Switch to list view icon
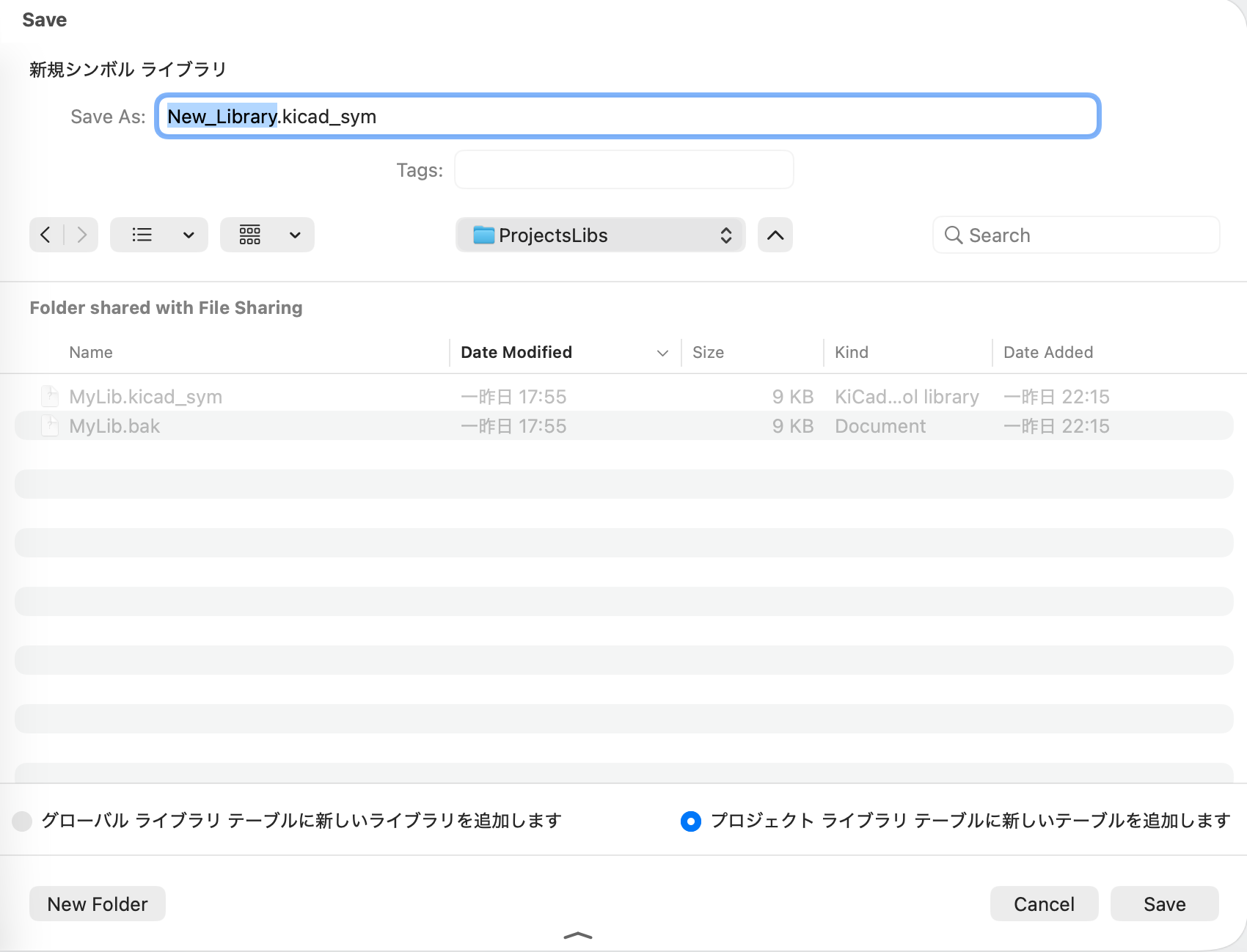 tap(142, 235)
